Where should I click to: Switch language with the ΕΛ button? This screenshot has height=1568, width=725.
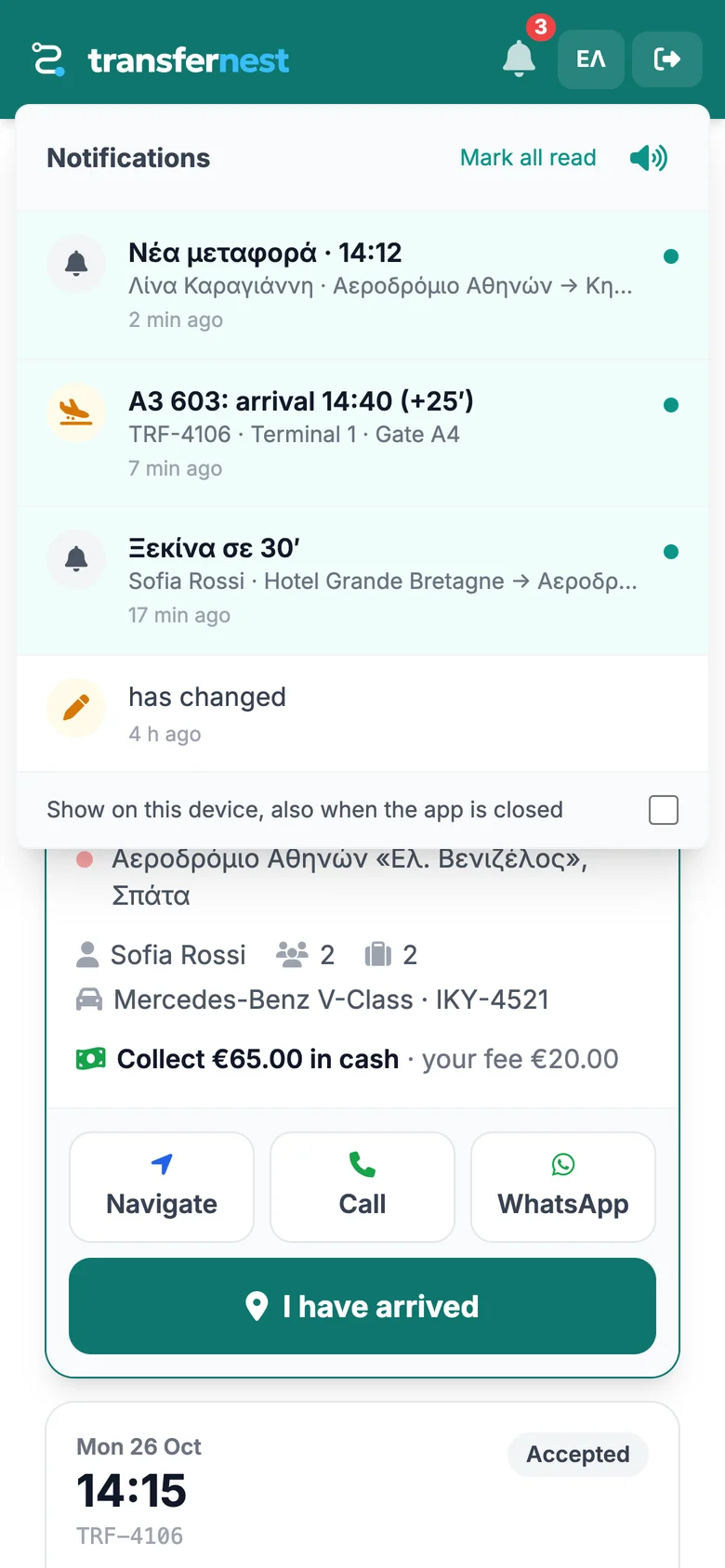pyautogui.click(x=591, y=59)
